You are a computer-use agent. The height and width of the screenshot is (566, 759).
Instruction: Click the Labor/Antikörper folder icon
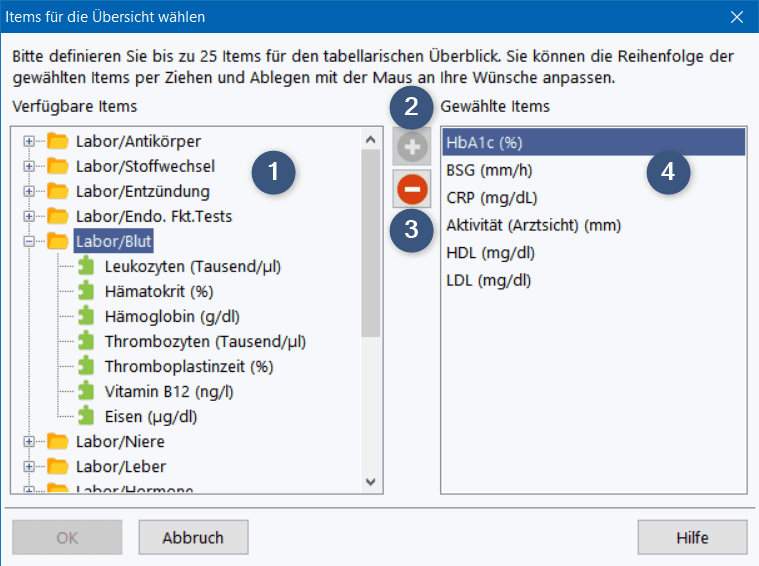[58, 141]
